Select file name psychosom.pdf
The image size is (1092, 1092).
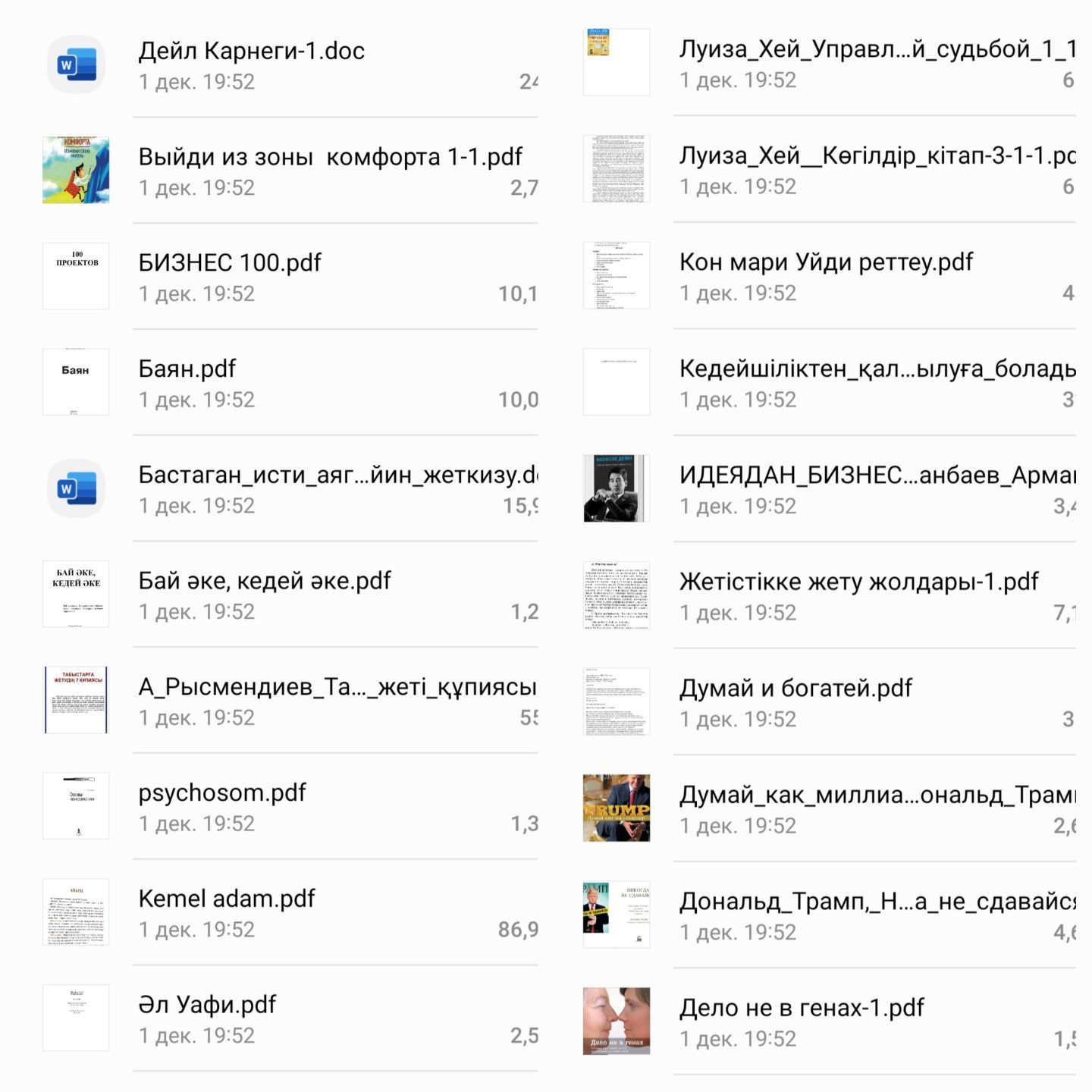coord(222,793)
